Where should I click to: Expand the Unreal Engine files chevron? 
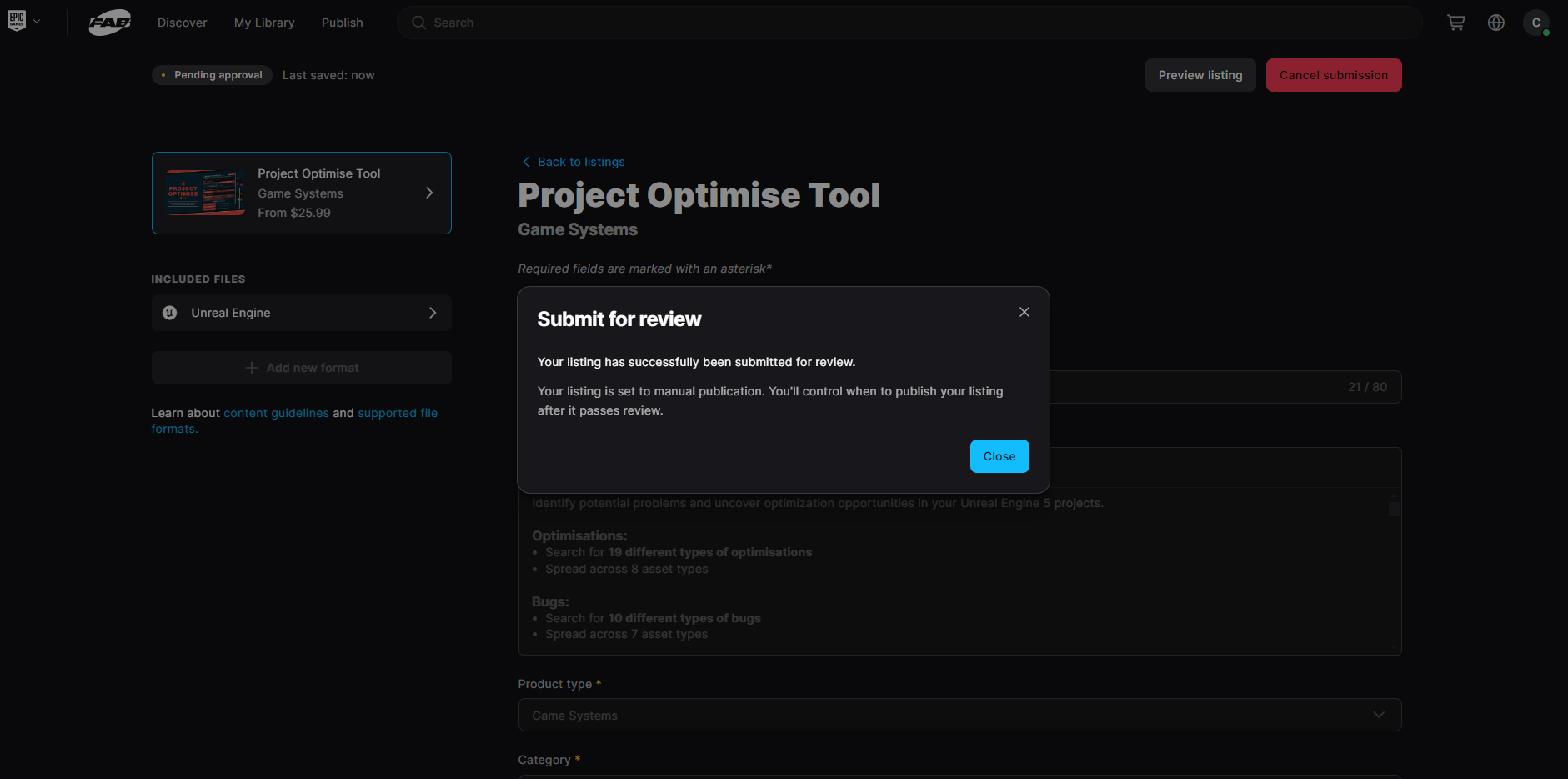(433, 313)
